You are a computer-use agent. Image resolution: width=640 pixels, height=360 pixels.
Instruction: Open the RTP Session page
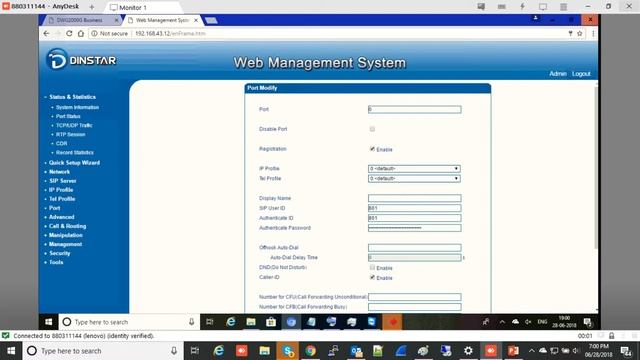coord(71,134)
